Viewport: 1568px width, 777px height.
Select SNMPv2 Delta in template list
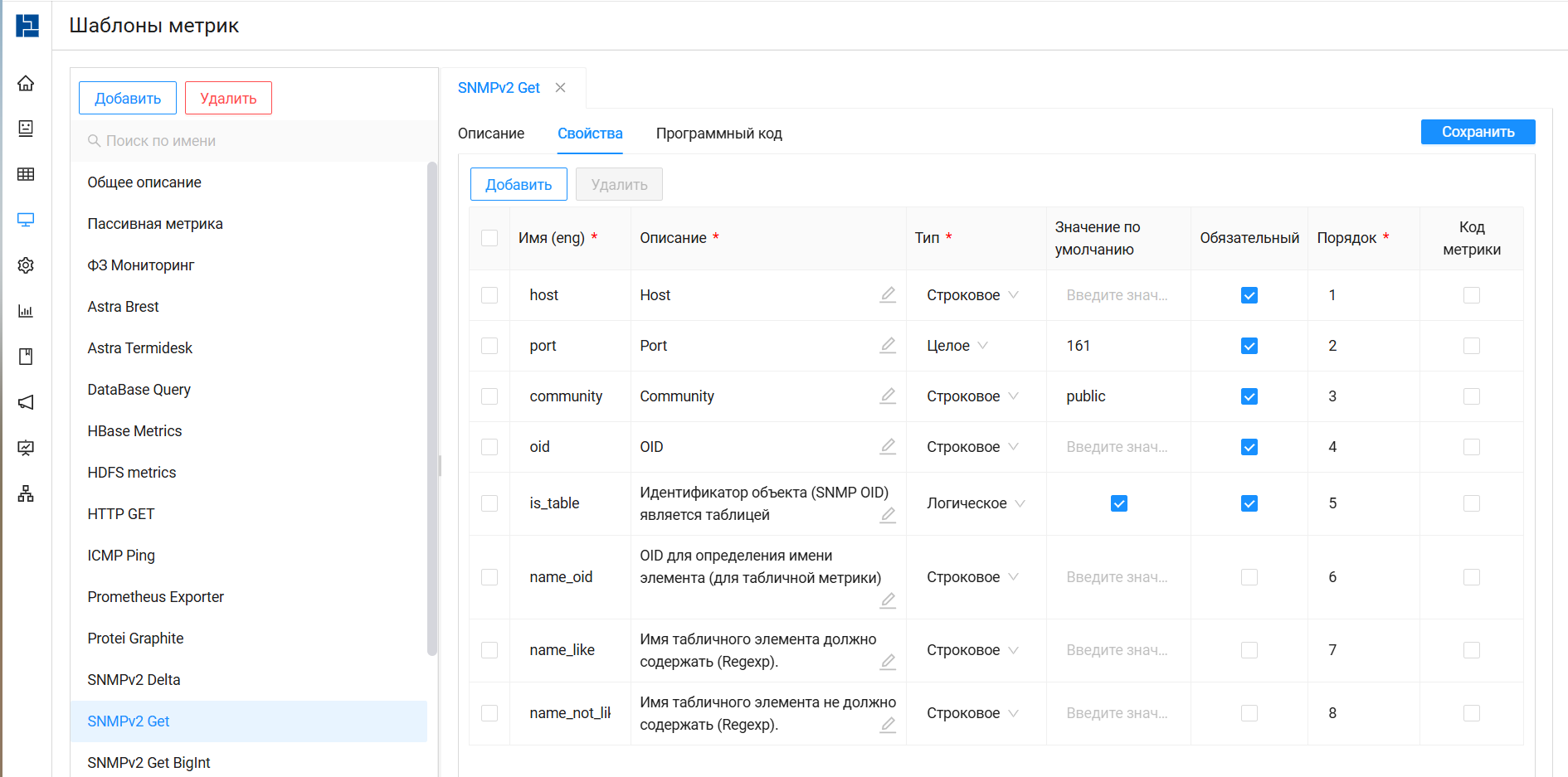(x=134, y=680)
